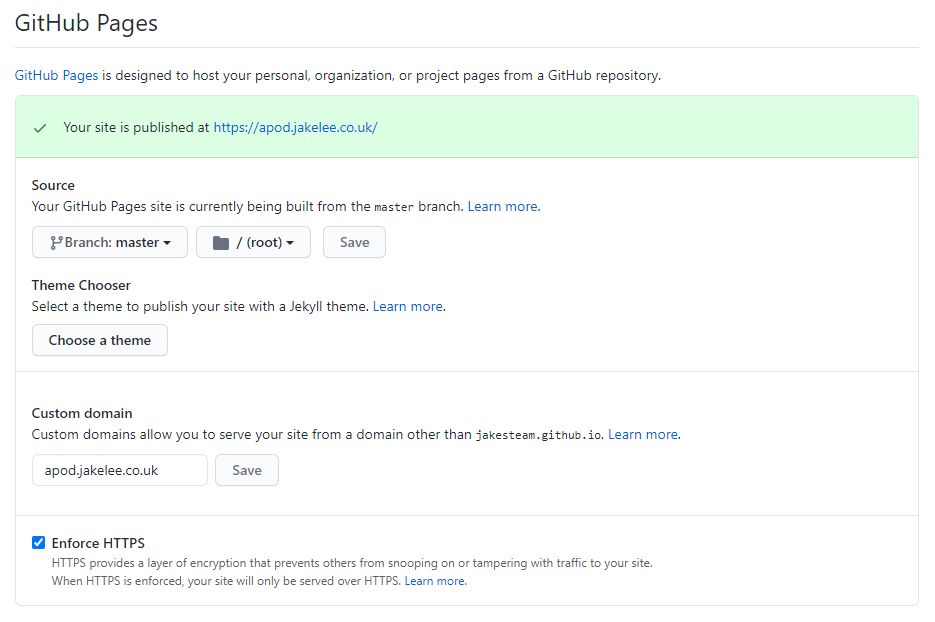Save the custom domain

click(x=247, y=470)
